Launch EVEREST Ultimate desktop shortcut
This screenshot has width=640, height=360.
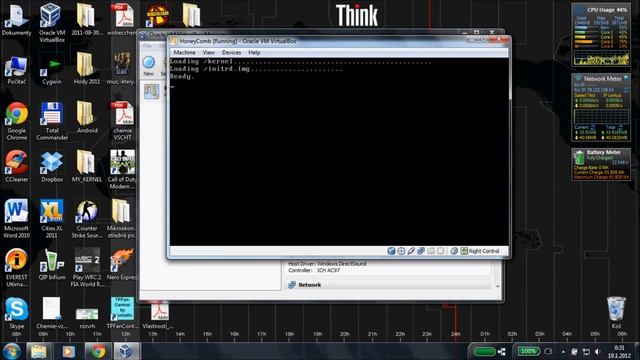coord(16,267)
